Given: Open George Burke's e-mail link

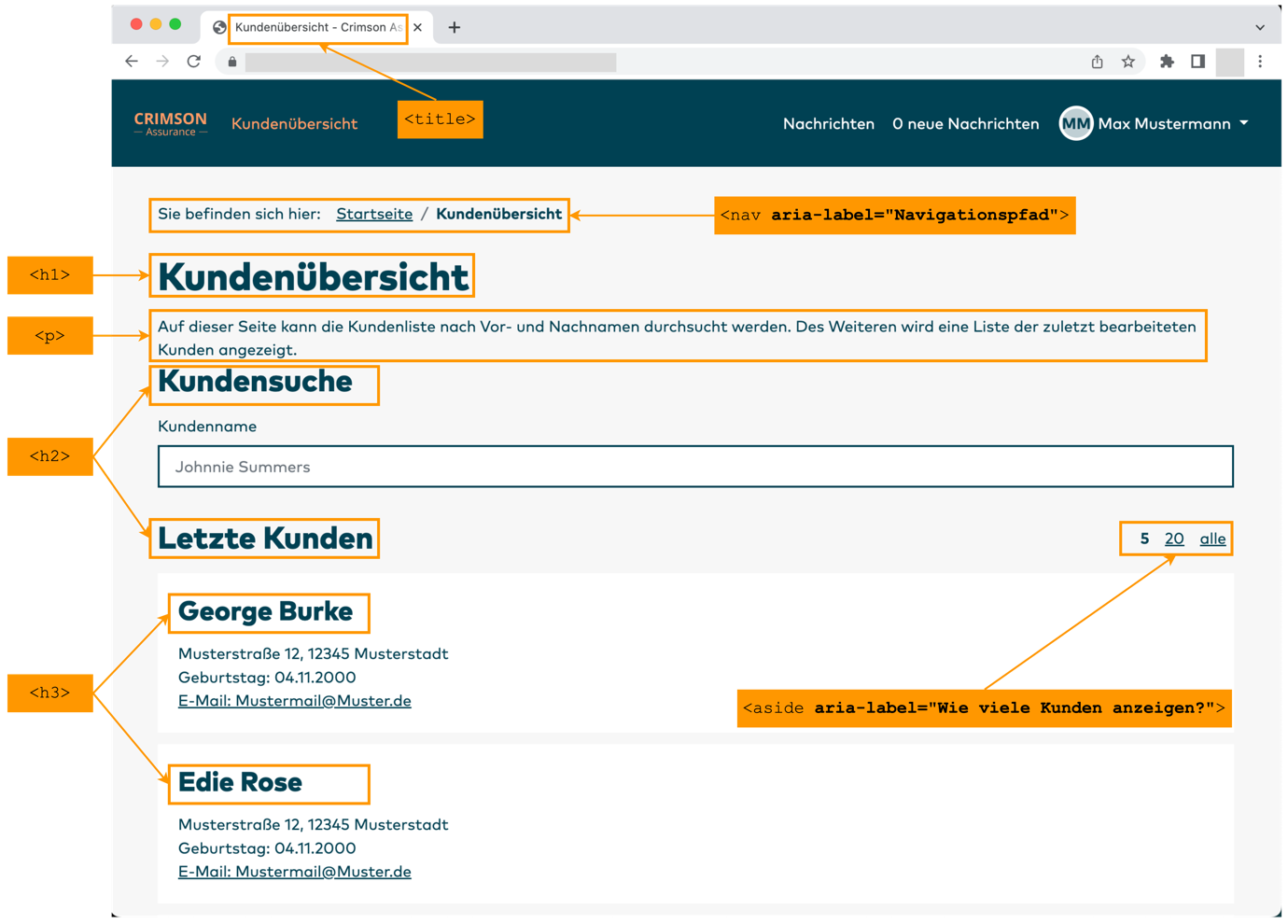Looking at the screenshot, I should pos(295,701).
